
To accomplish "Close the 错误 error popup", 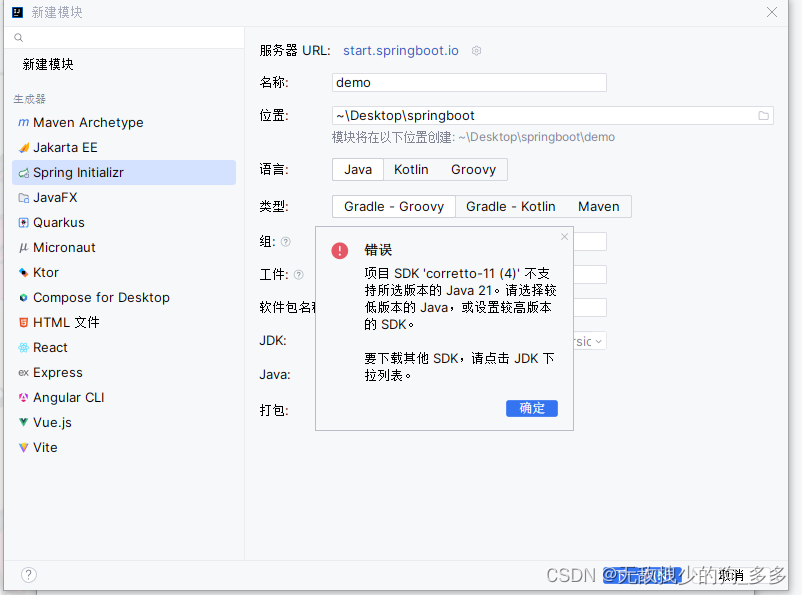I will (564, 236).
